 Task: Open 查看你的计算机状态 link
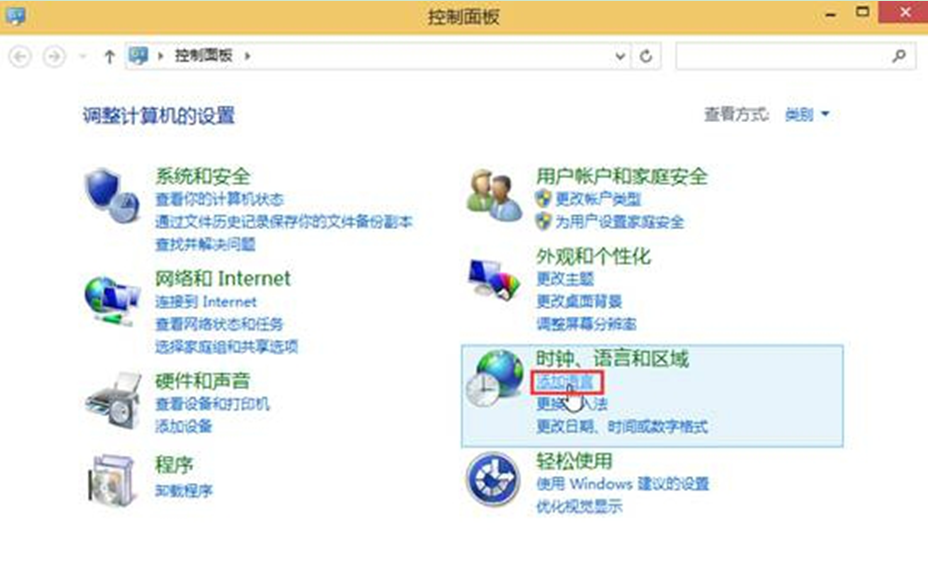219,199
